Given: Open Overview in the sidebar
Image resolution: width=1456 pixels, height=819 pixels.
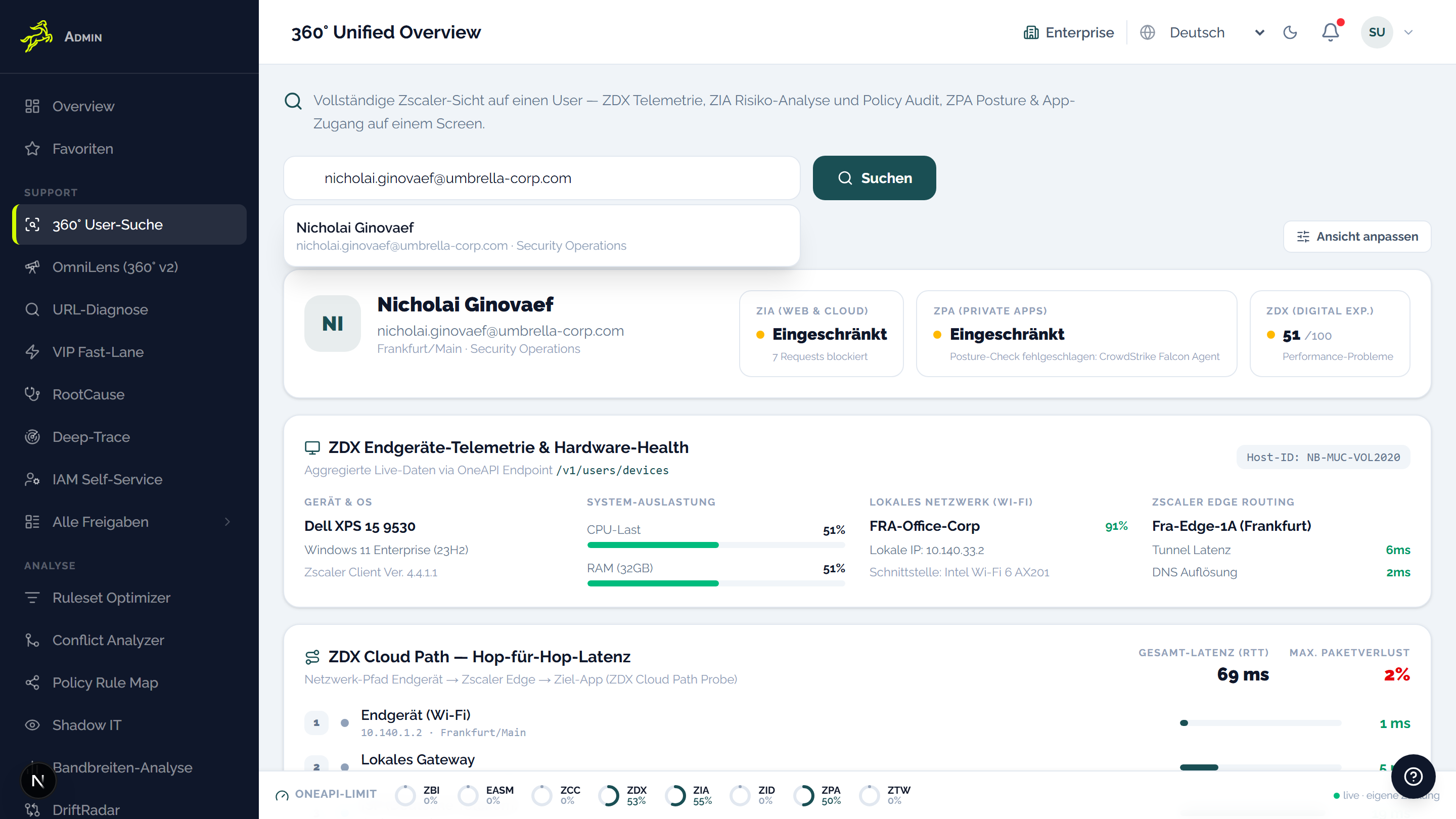Looking at the screenshot, I should [129, 106].
